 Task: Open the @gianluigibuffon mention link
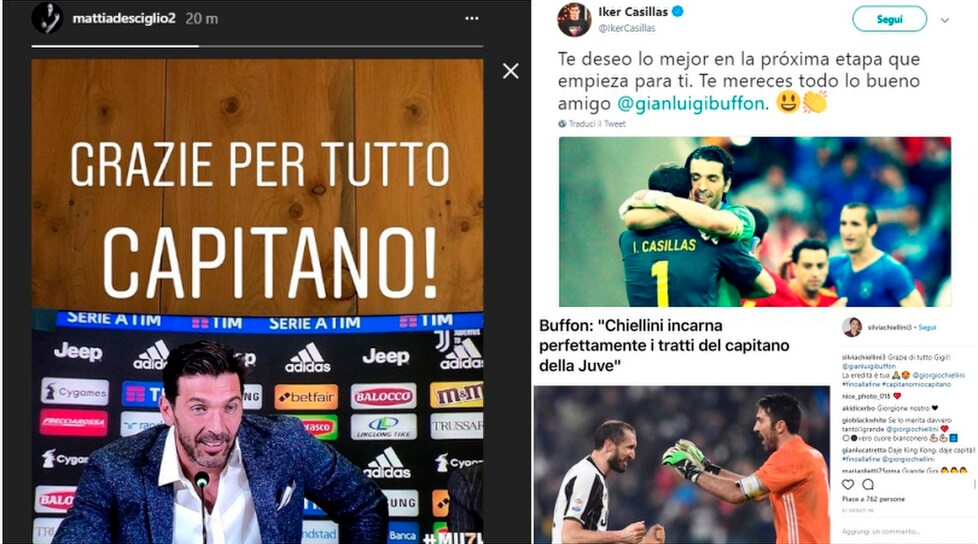point(690,103)
